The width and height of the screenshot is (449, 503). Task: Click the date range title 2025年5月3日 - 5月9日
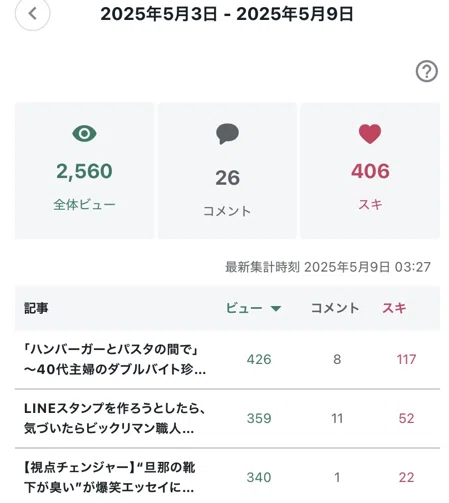pyautogui.click(x=227, y=14)
